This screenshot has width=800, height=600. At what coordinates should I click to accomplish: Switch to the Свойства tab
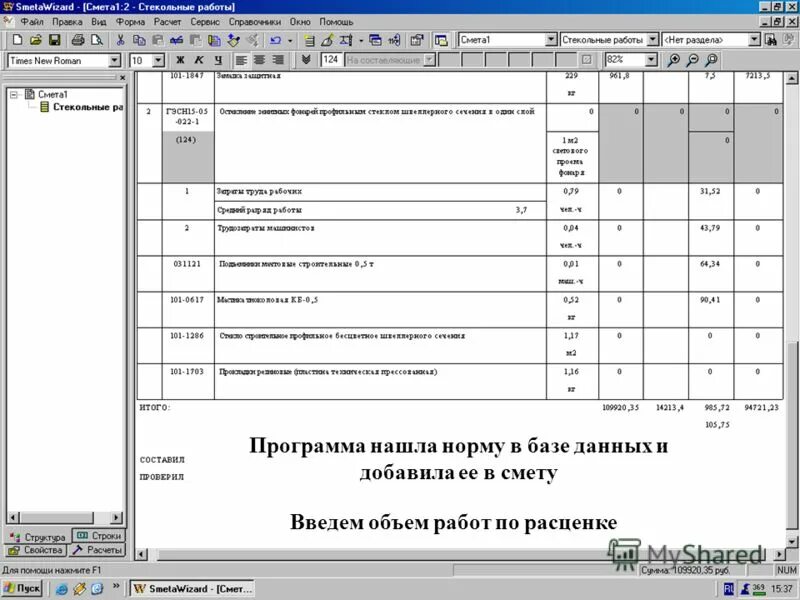pos(35,550)
